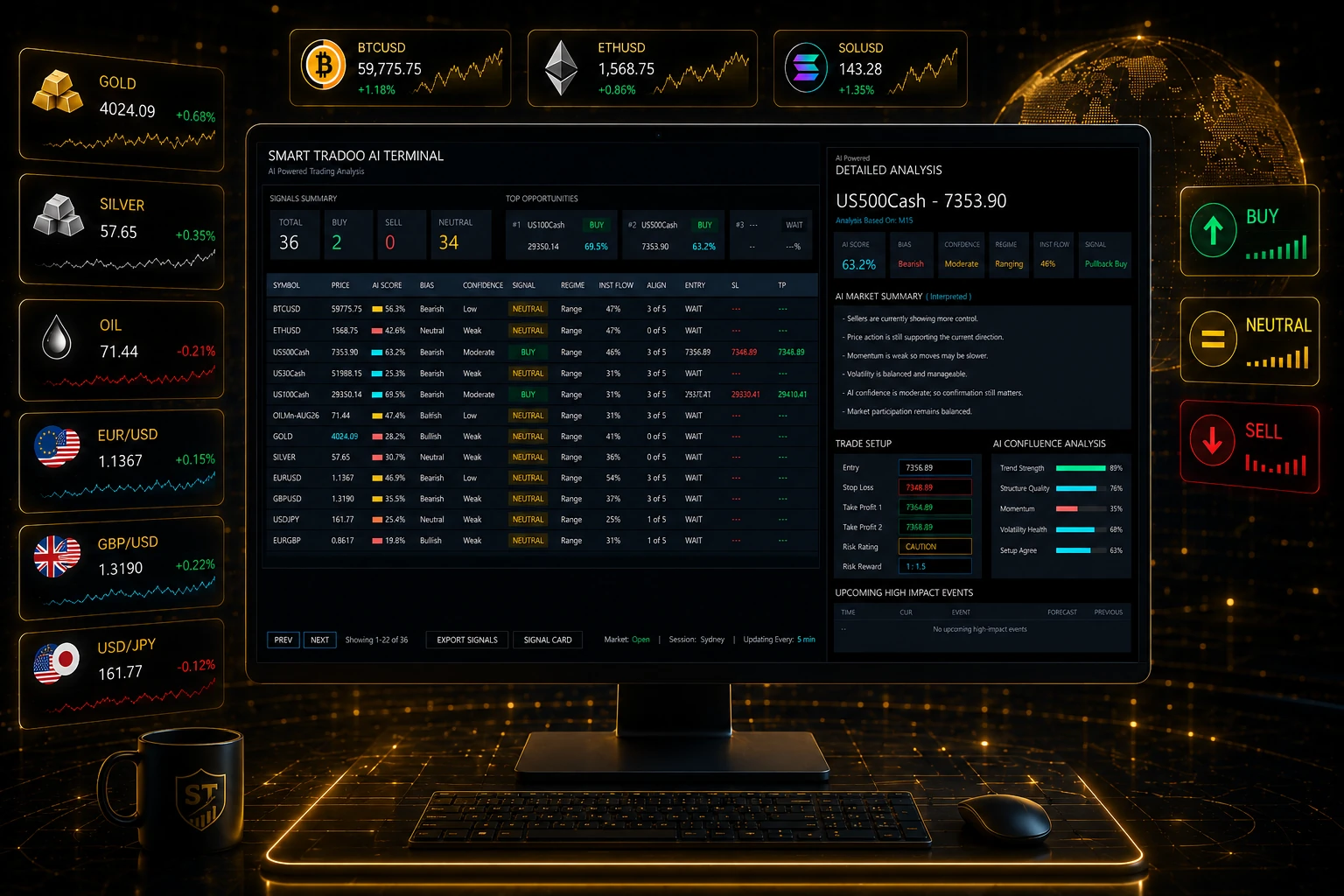Screen dimensions: 1344x896
Task: Click the NEUTRAL 34 summary tile
Action: point(460,234)
